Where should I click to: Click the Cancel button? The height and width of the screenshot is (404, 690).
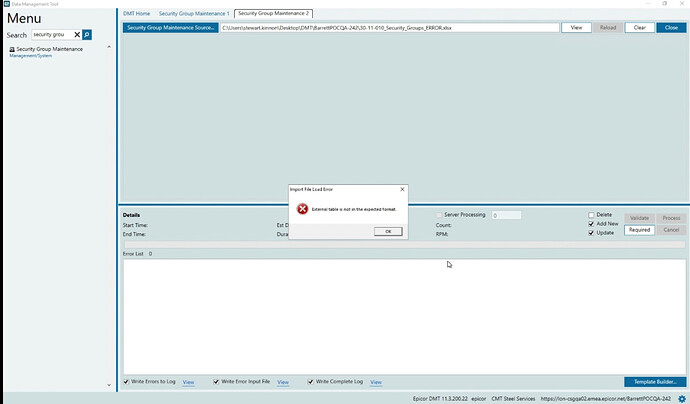[672, 230]
